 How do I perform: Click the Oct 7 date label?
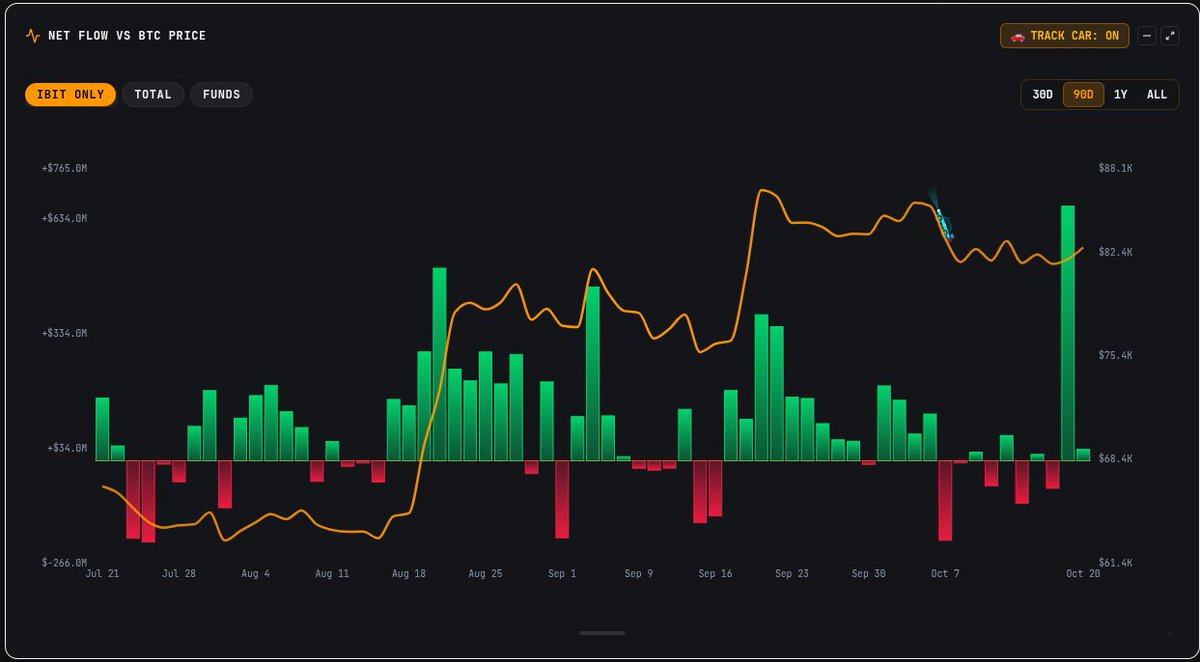945,574
